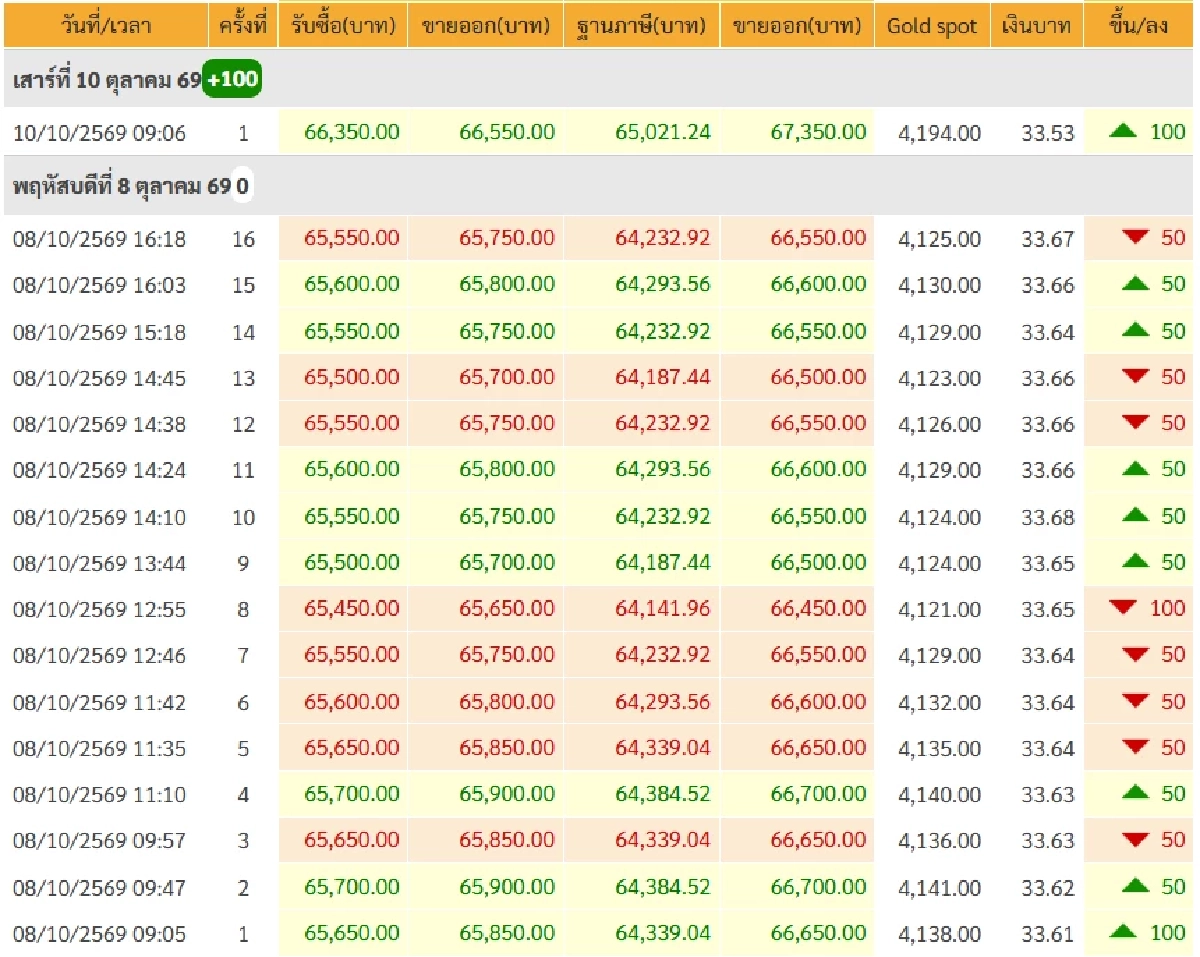Click the green up arrow in the 08/10/2569 09:05 row
The width and height of the screenshot is (1200, 957).
pos(1124,932)
